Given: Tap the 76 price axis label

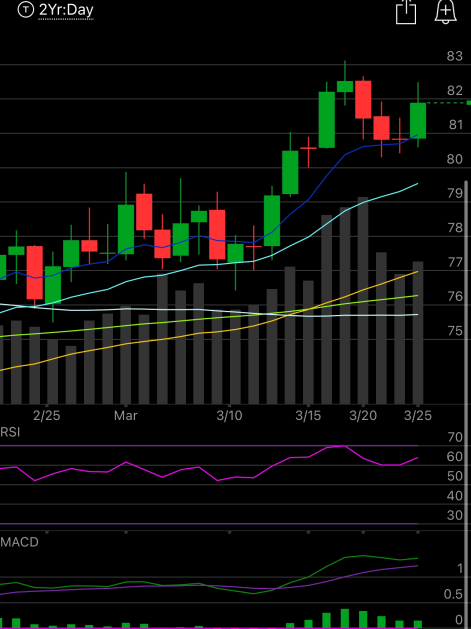Looking at the screenshot, I should coord(455,297).
